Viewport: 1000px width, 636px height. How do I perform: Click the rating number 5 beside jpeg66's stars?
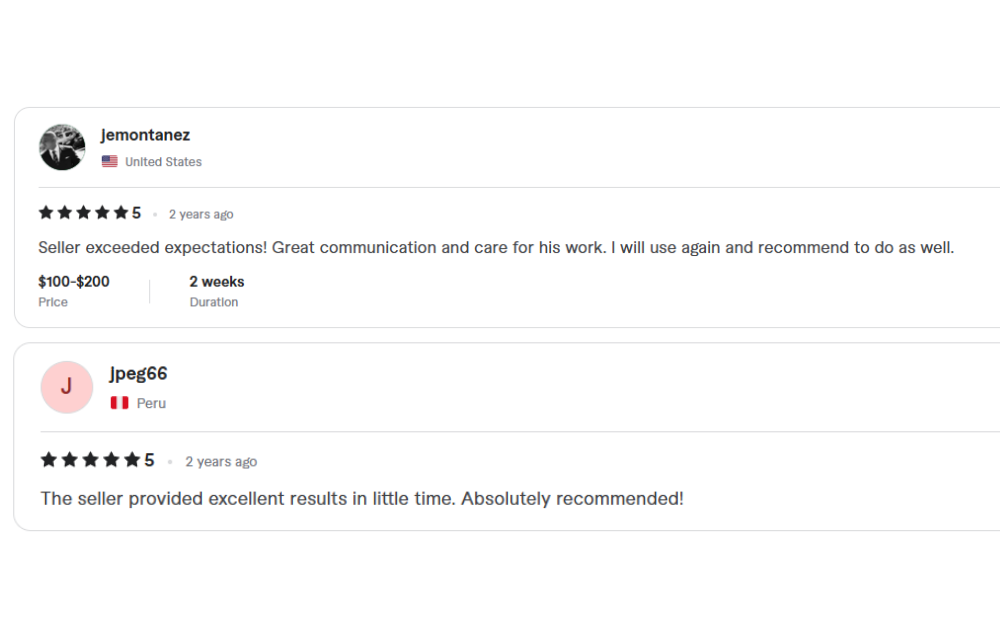(149, 460)
